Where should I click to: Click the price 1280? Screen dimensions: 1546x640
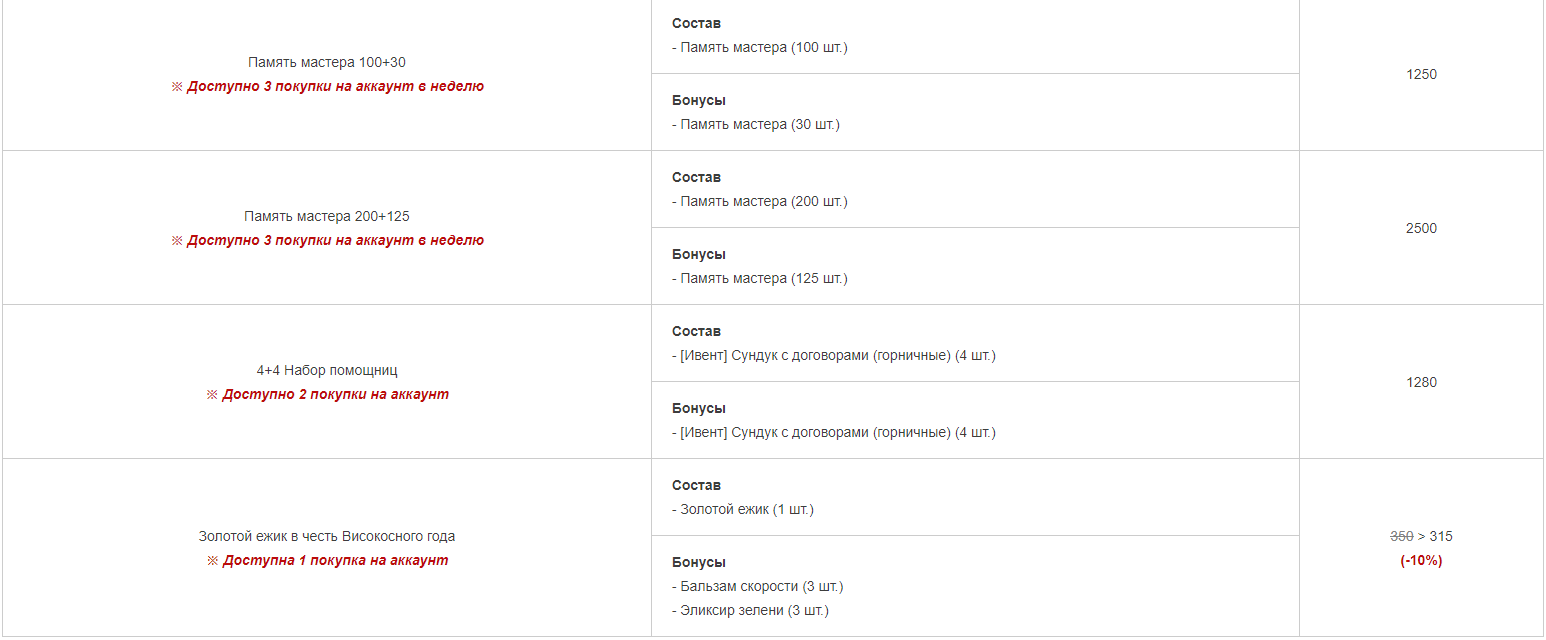1421,382
